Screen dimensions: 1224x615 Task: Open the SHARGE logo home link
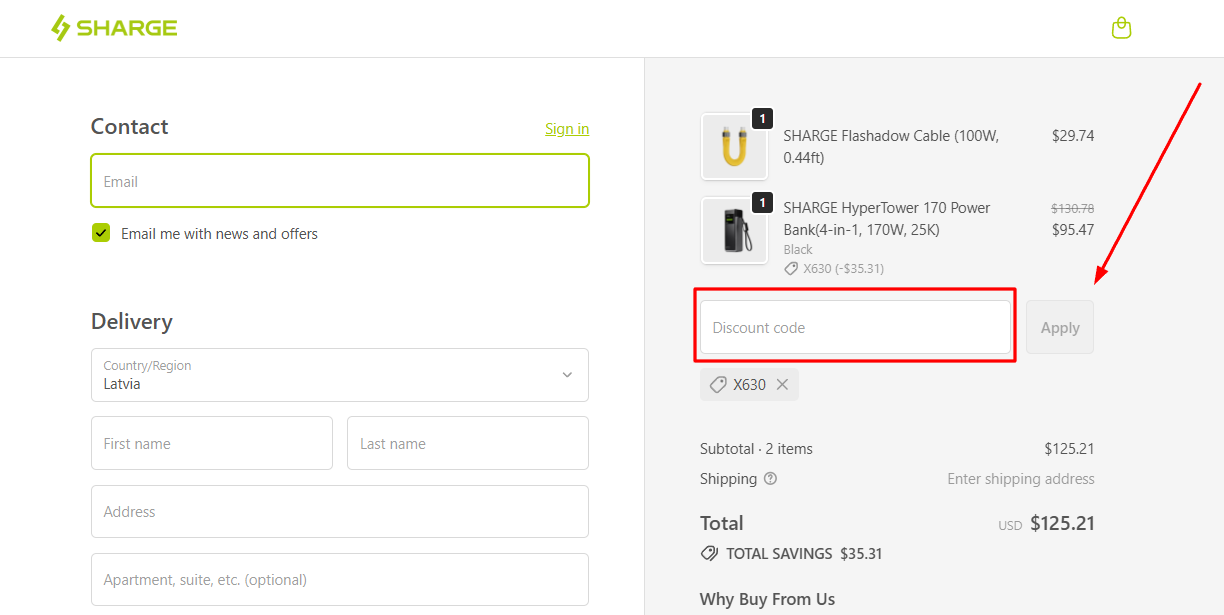(114, 28)
